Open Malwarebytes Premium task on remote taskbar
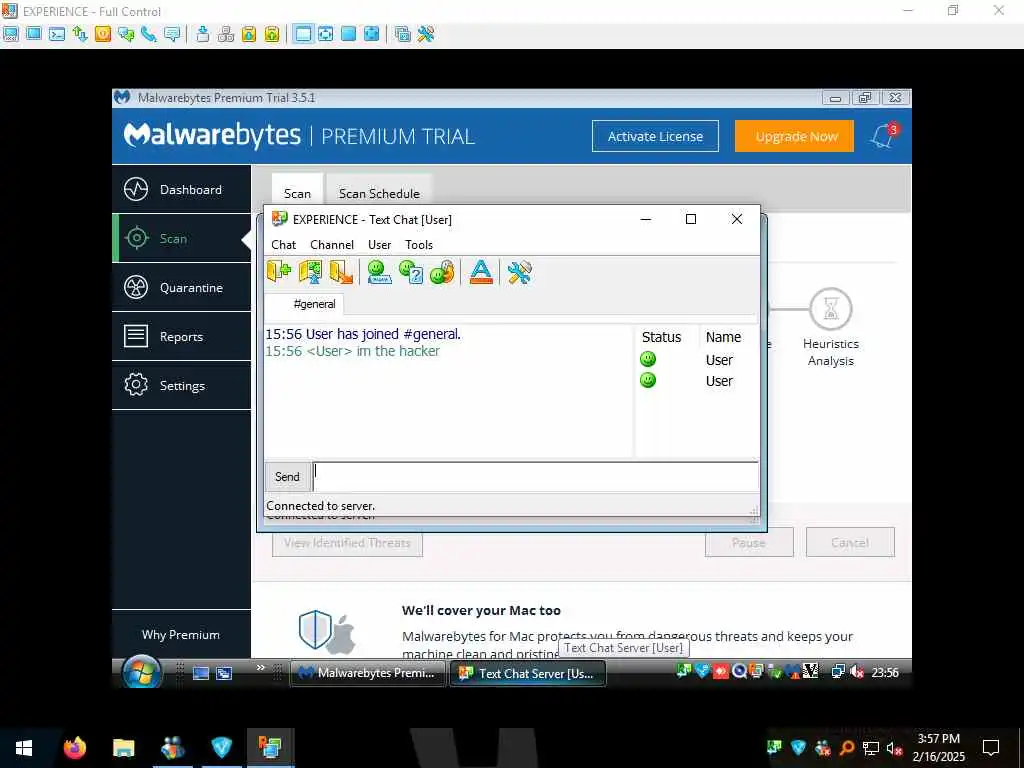This screenshot has width=1024, height=768. (x=368, y=673)
